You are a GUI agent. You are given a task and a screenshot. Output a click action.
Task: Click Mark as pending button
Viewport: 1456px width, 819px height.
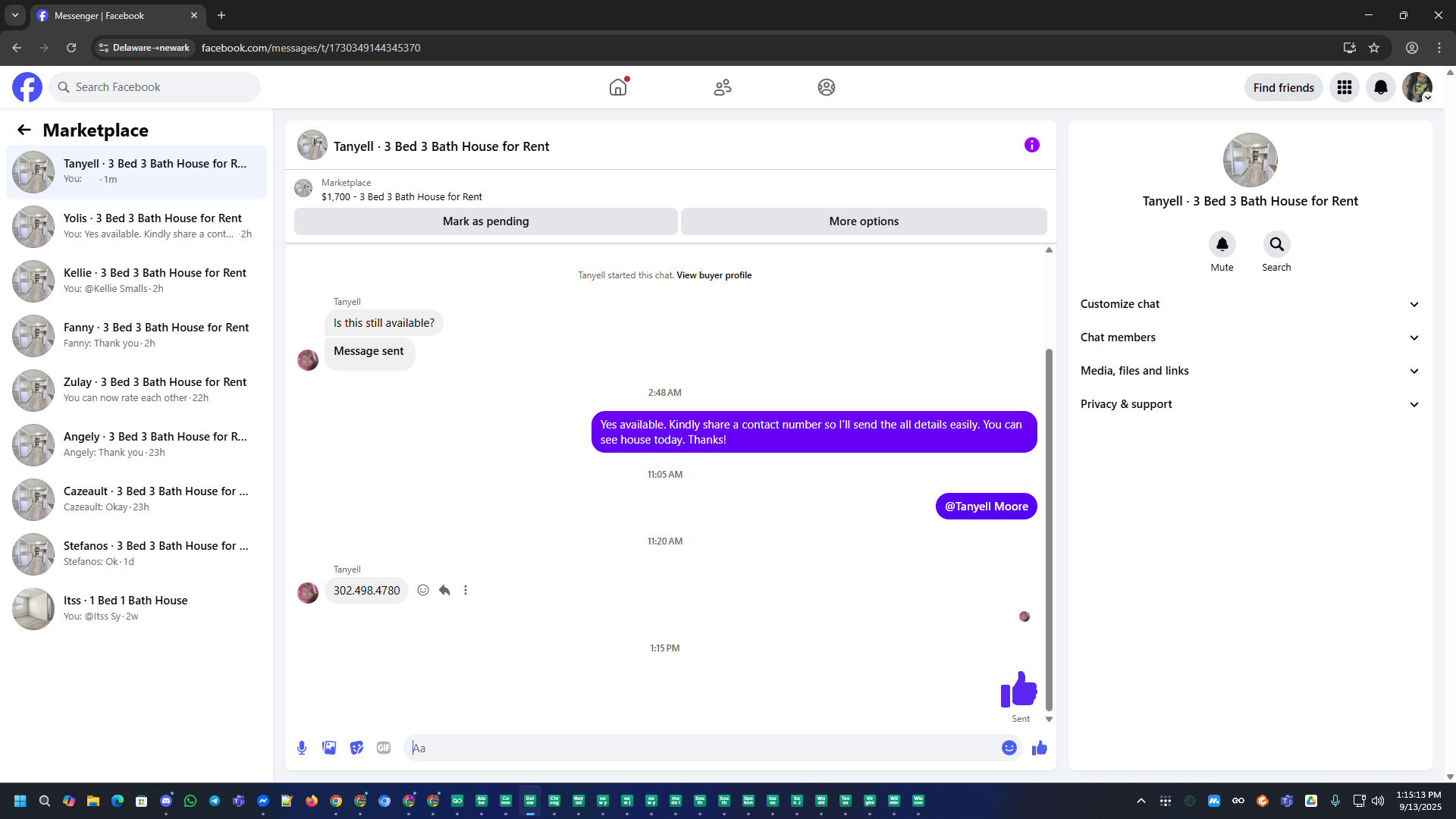485,221
